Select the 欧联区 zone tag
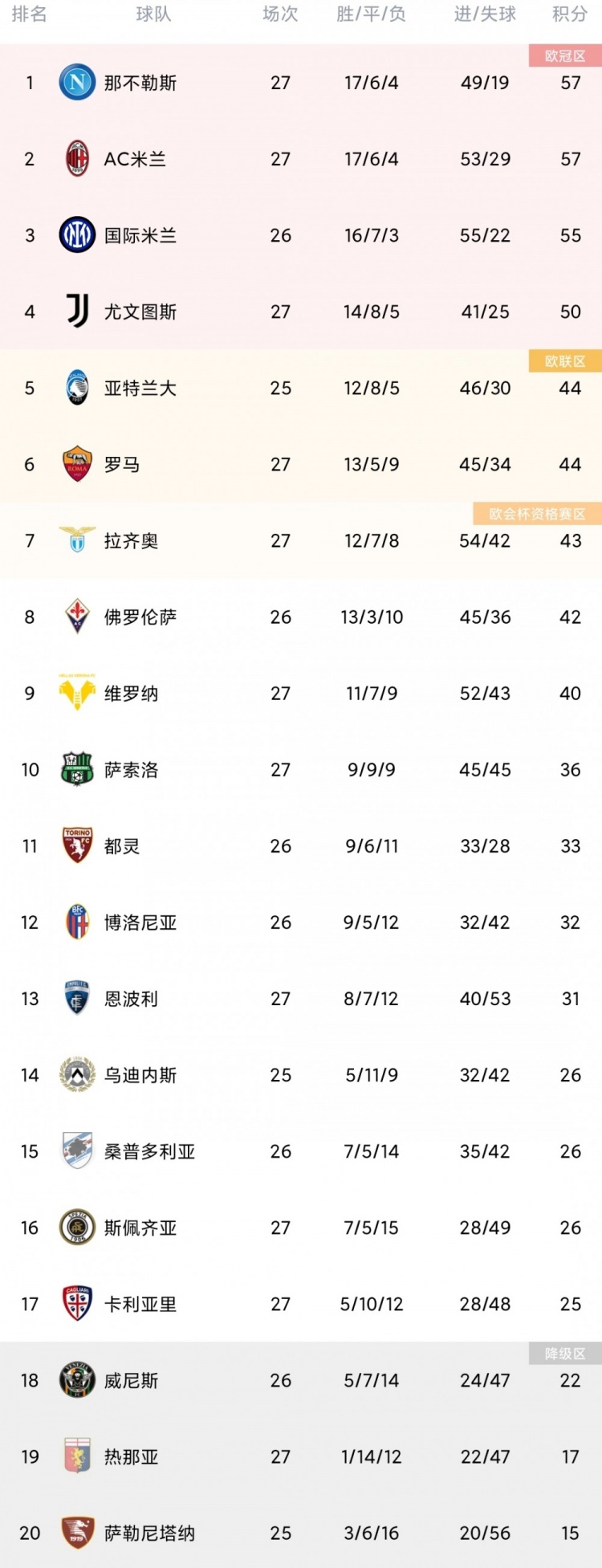 point(565,361)
